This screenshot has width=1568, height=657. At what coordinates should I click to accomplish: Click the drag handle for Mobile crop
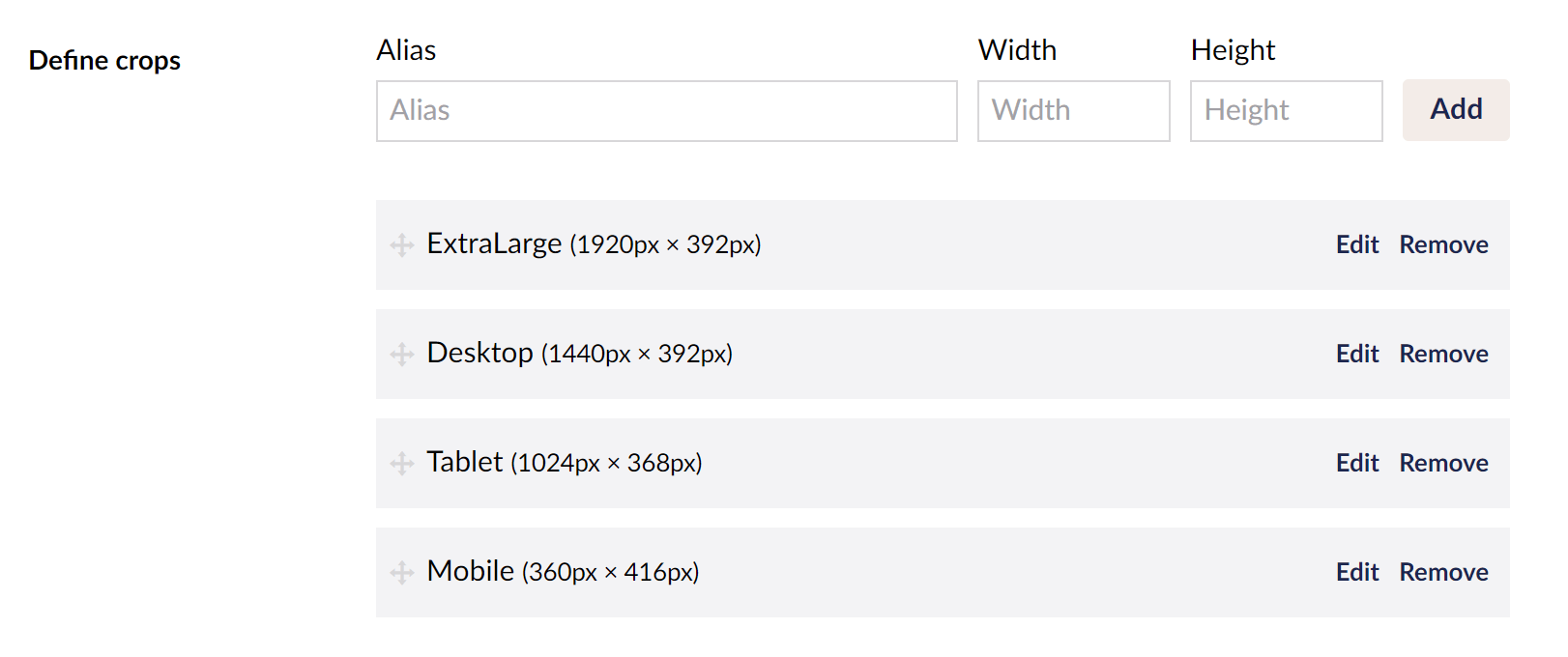tap(402, 573)
